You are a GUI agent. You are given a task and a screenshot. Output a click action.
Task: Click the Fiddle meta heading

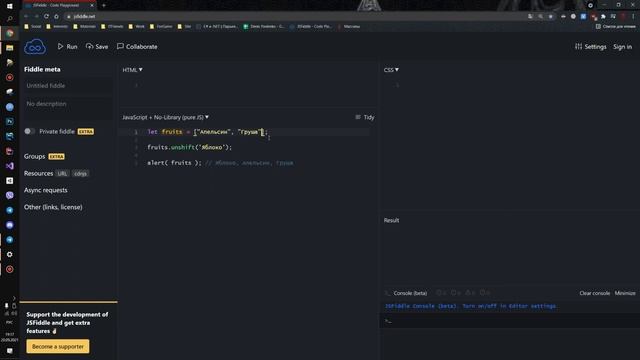click(x=42, y=69)
